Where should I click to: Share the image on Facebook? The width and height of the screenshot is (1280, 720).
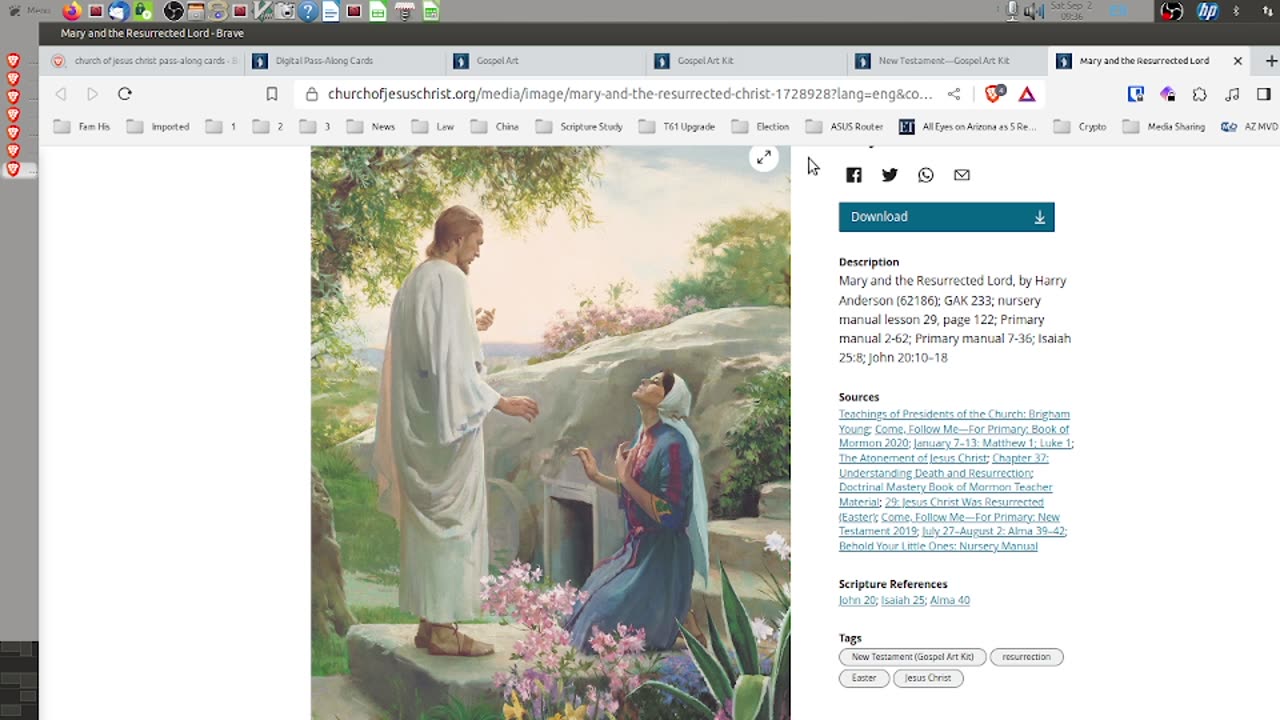click(x=853, y=175)
